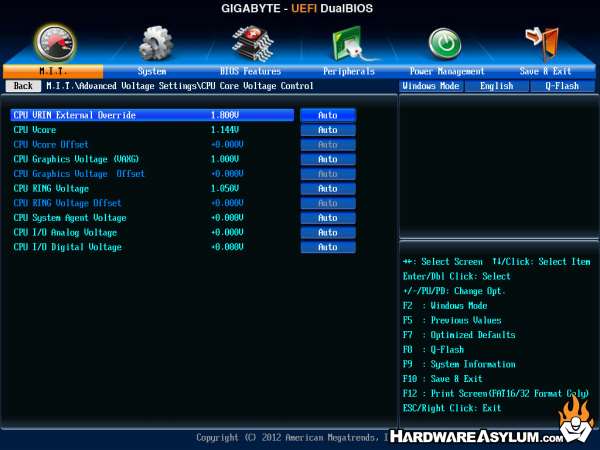600x450 pixels.
Task: Select the CPU RING Voltage label
Action: pyautogui.click(x=51, y=189)
